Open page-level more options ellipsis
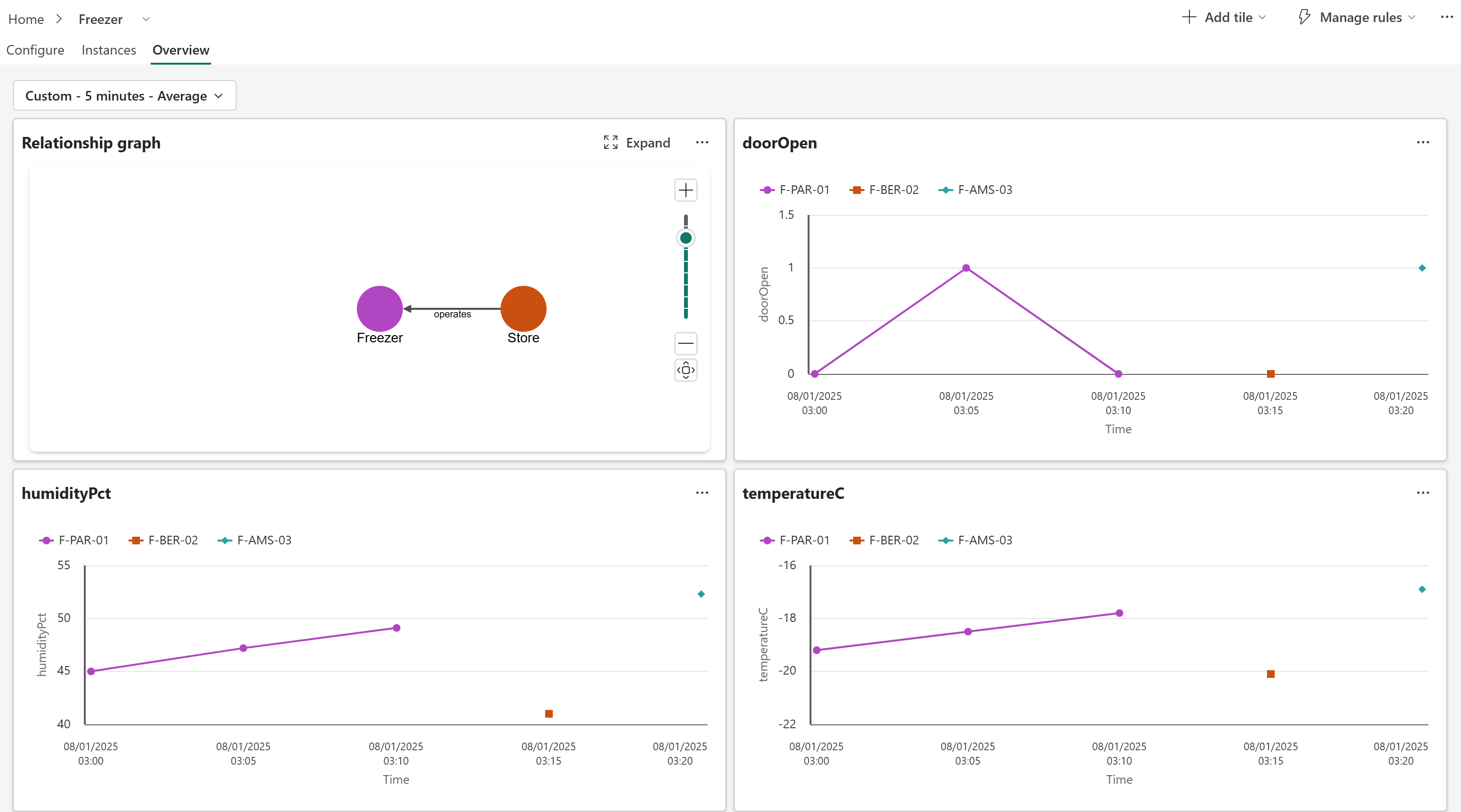This screenshot has height=812, width=1461. [1446, 17]
